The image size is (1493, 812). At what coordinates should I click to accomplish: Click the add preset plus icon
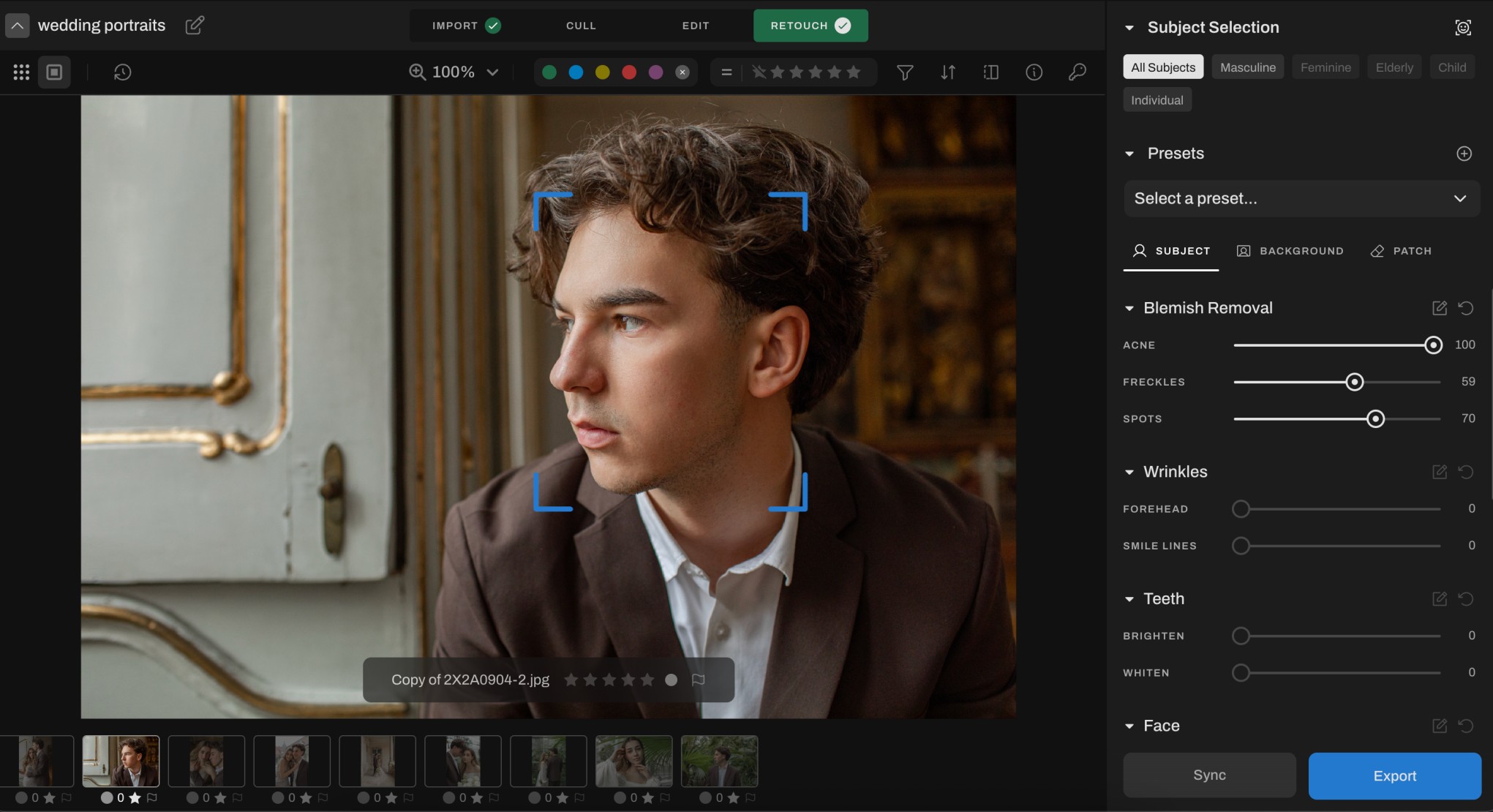[x=1464, y=154]
